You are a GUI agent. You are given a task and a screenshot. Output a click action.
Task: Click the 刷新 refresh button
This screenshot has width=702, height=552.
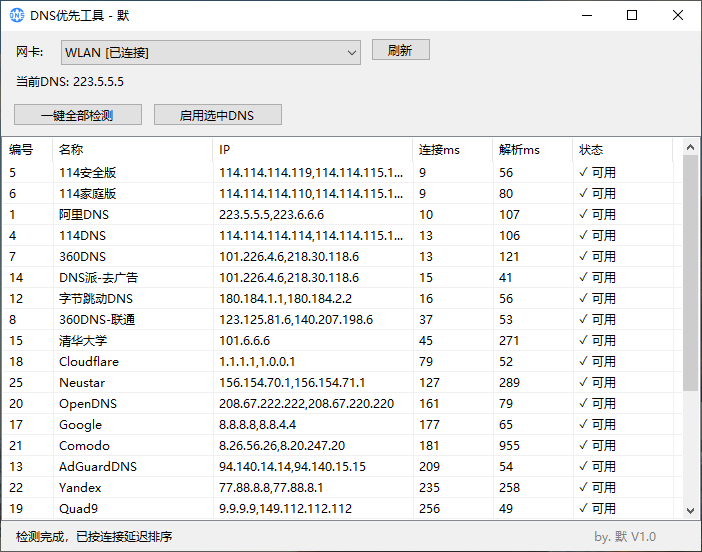(401, 50)
